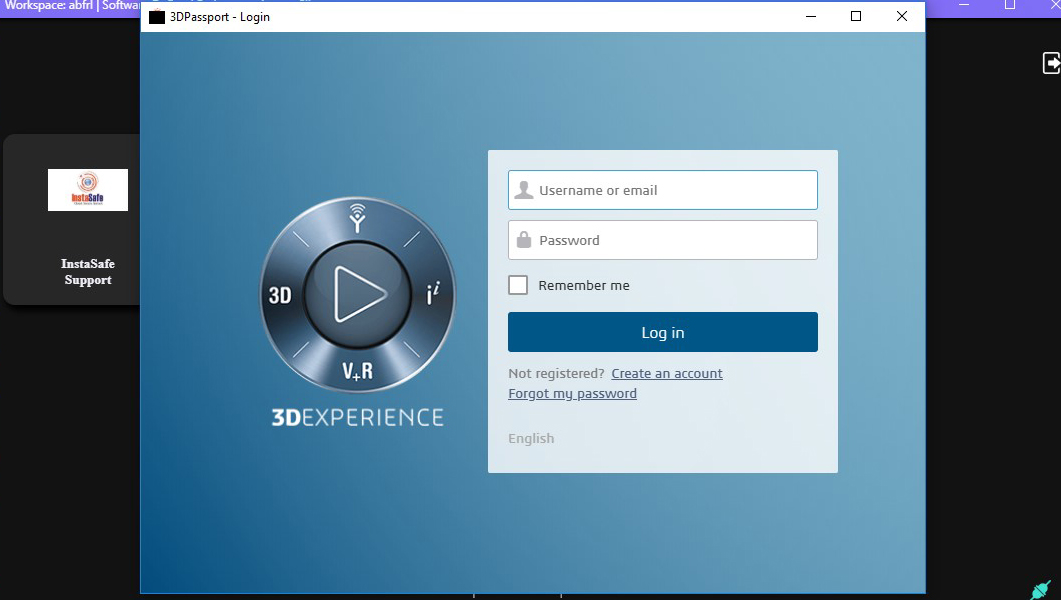Click the information quadrant of the compass

click(x=433, y=294)
